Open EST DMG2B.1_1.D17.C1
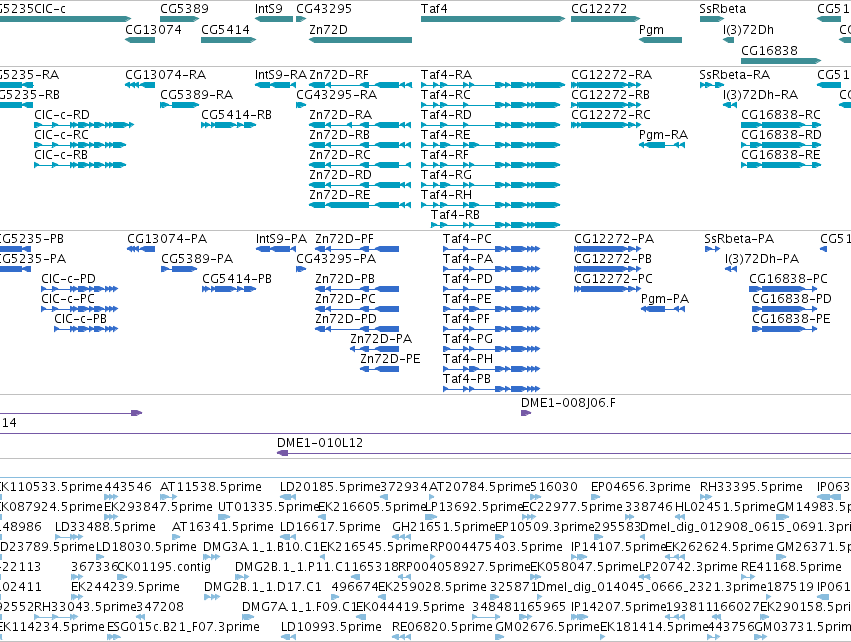 pos(212,597)
